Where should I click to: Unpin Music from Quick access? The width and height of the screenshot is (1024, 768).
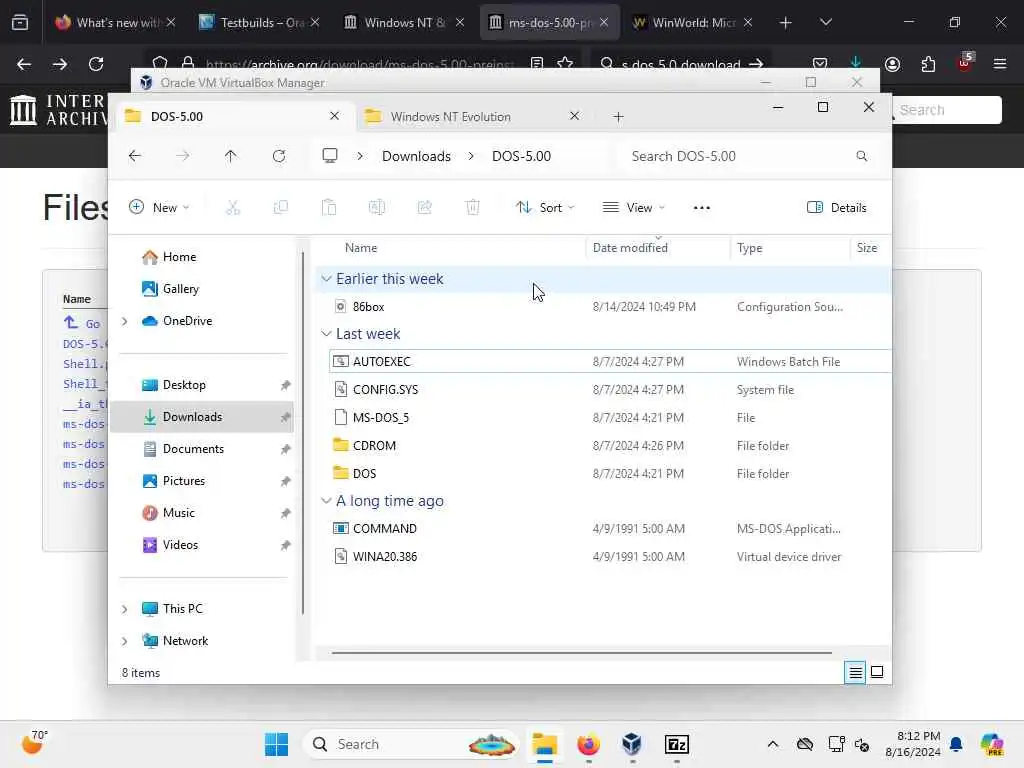pos(285,513)
